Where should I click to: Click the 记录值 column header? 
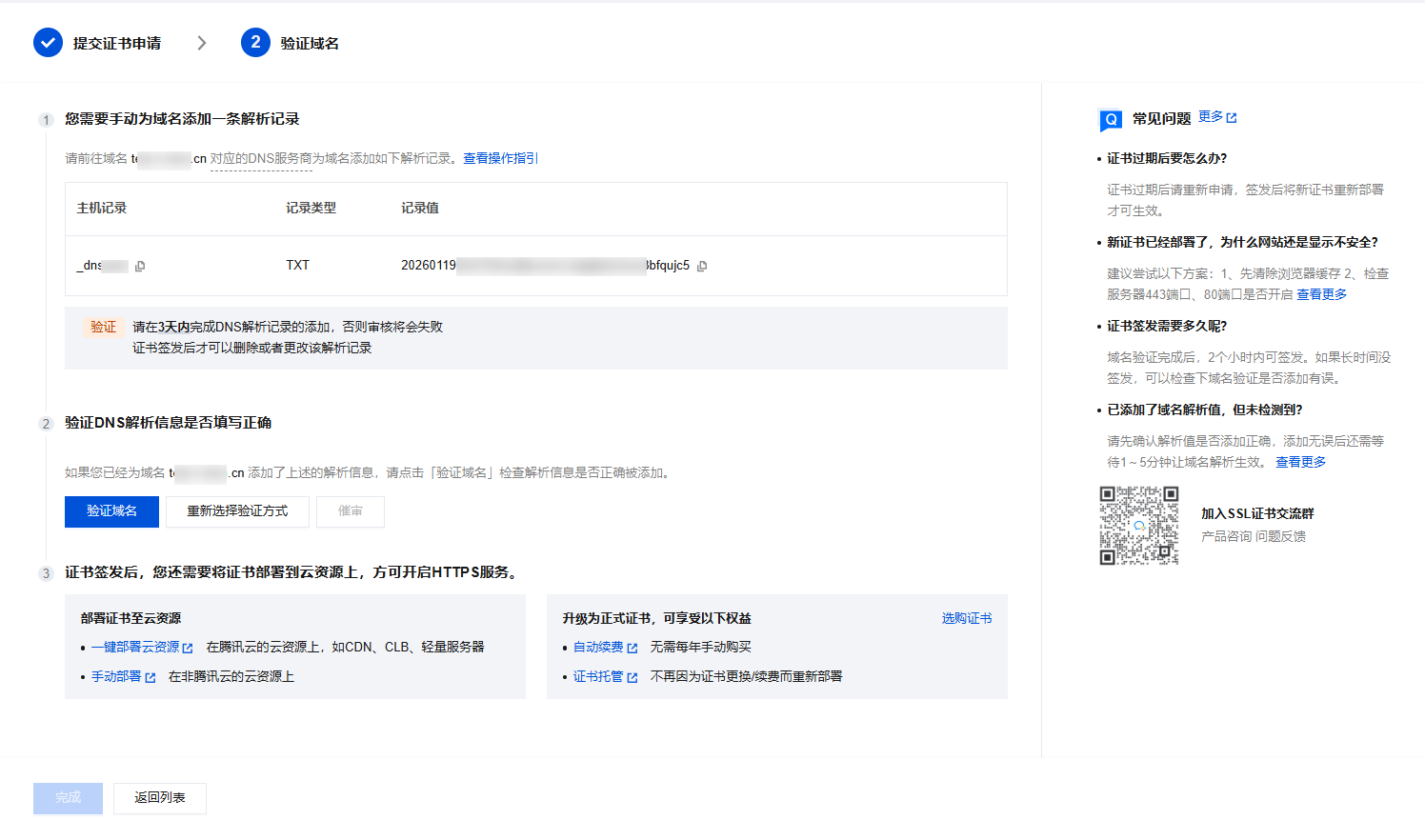[420, 209]
